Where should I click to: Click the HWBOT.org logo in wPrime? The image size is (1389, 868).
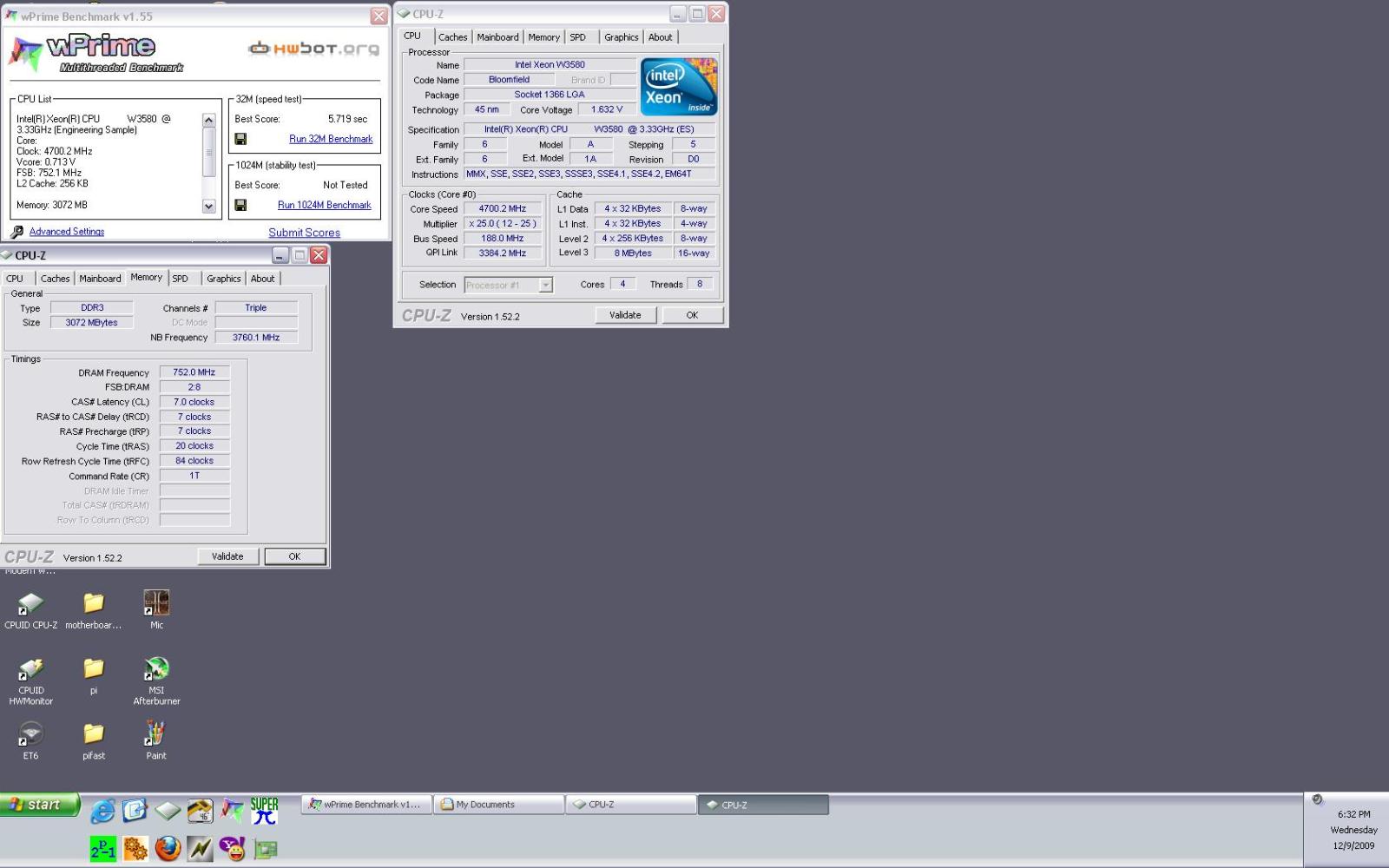point(313,49)
